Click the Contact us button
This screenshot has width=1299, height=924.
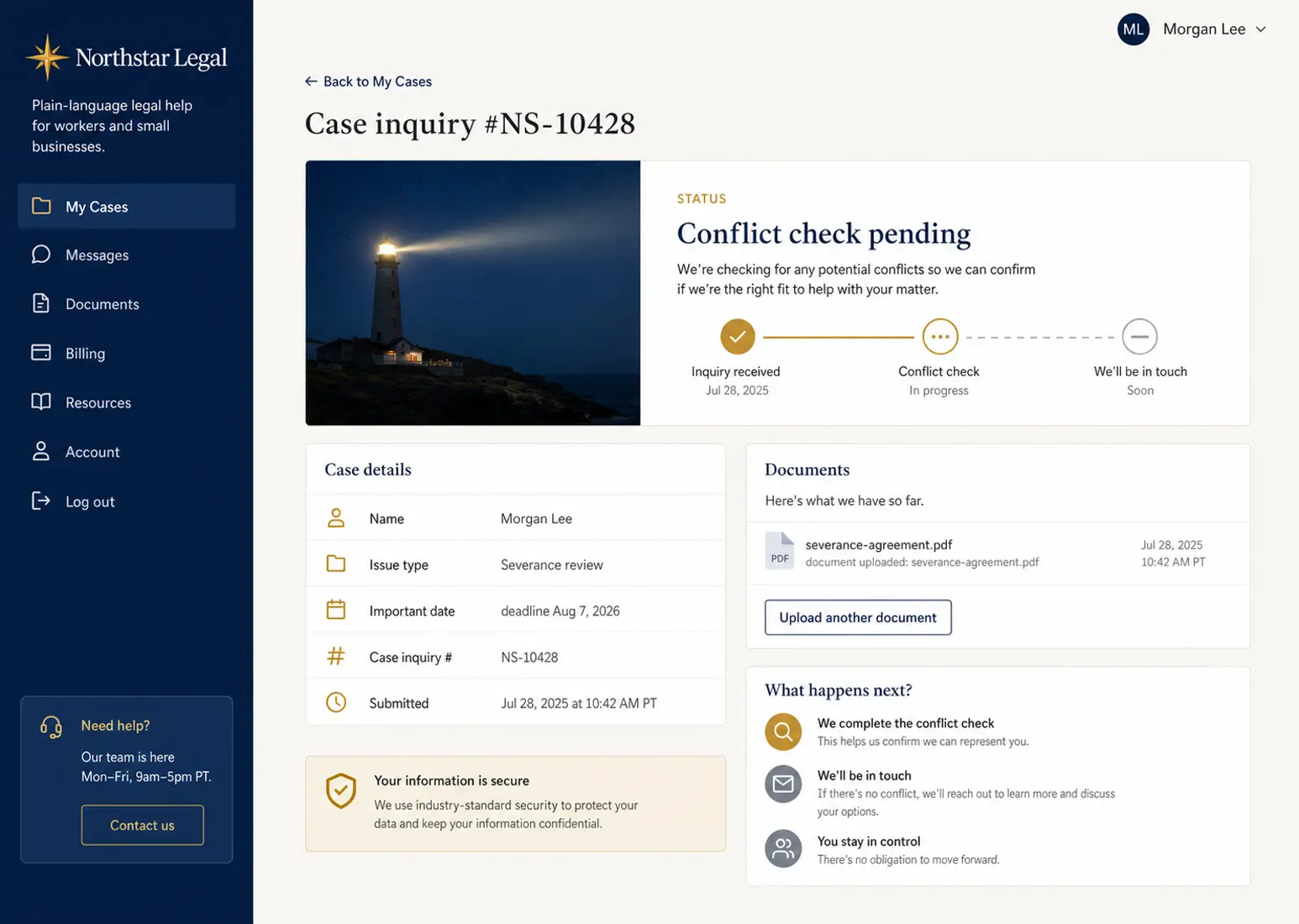142,825
